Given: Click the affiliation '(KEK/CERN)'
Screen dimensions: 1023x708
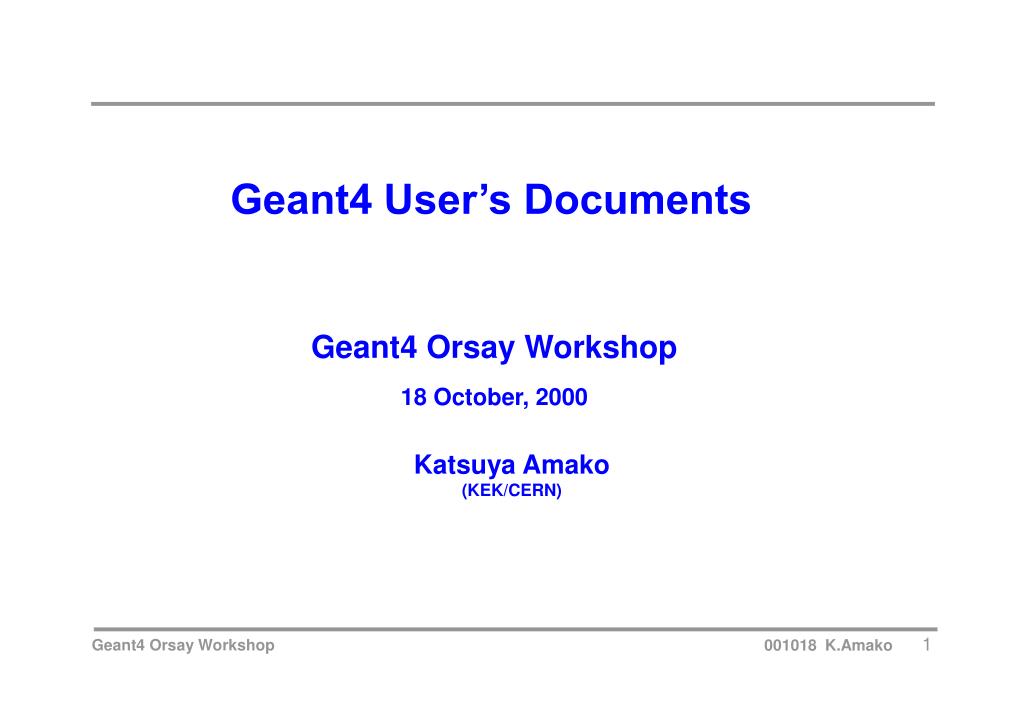Looking at the screenshot, I should pyautogui.click(x=512, y=491).
